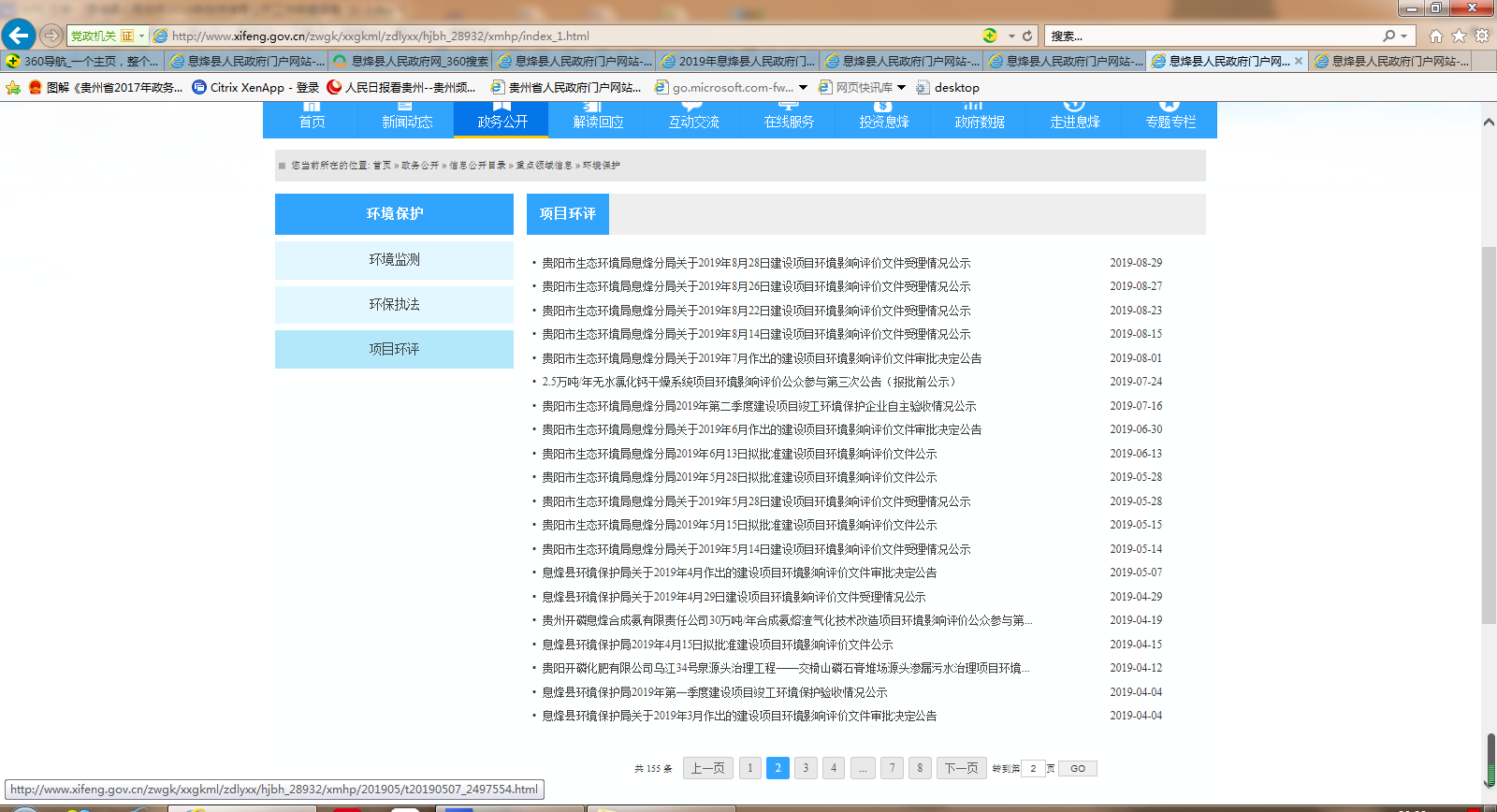Screen dimensions: 1497x812
Task: Click the compatibility view icon in address bar
Action: tap(990, 36)
